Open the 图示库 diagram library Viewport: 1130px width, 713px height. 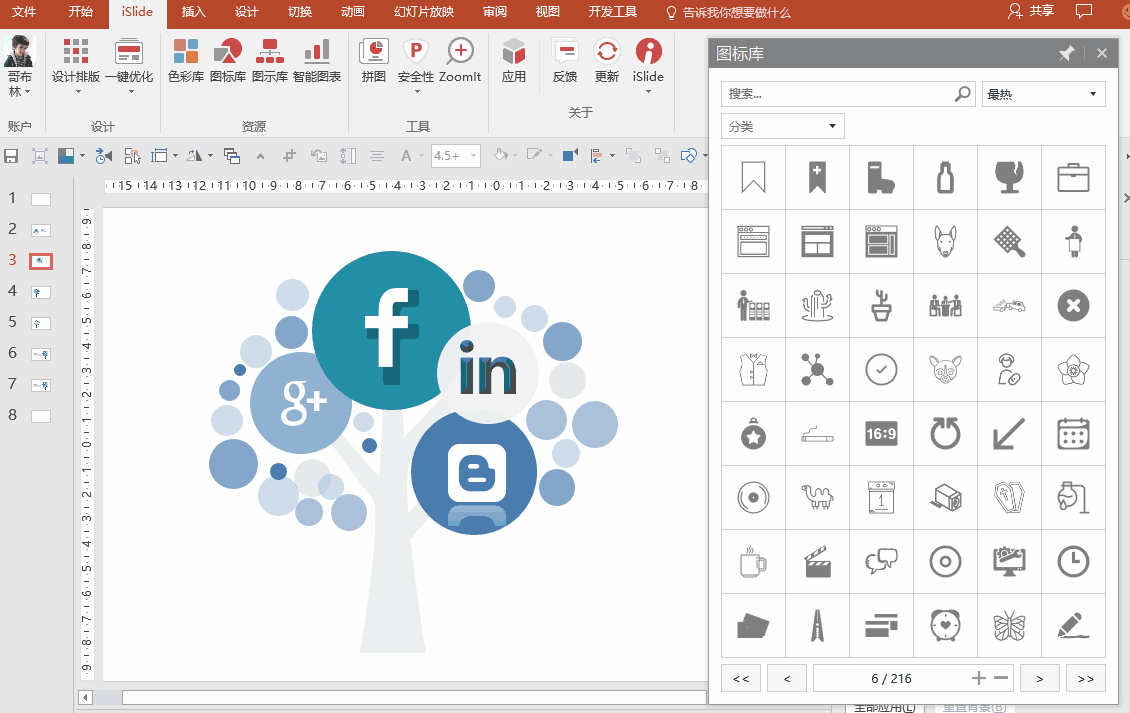pyautogui.click(x=270, y=61)
